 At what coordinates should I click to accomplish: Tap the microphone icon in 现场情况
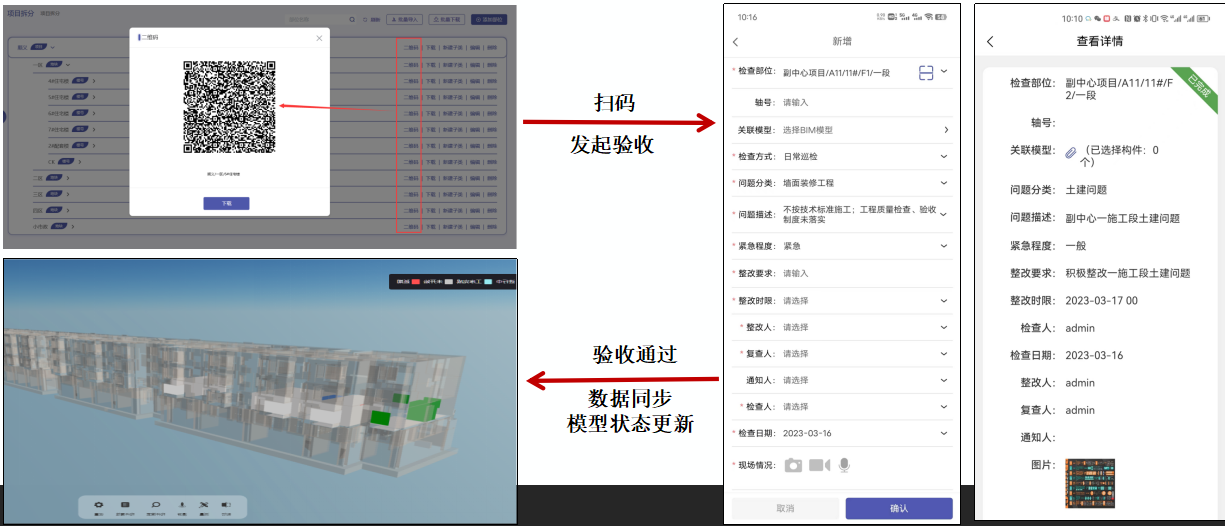click(845, 465)
